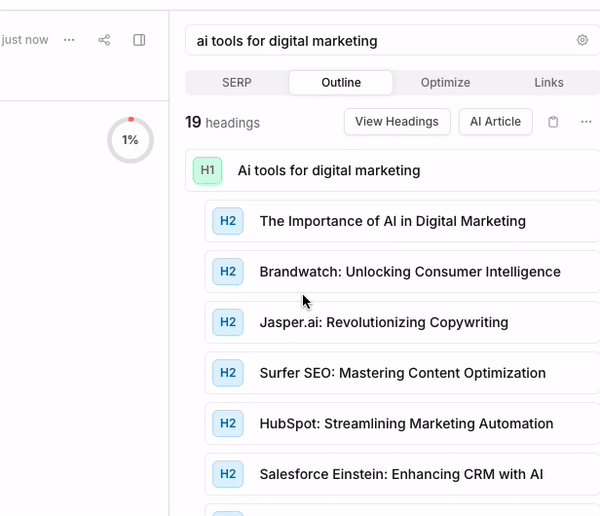Open more options next to AI Article
Viewport: 600px width, 516px height.
click(586, 122)
